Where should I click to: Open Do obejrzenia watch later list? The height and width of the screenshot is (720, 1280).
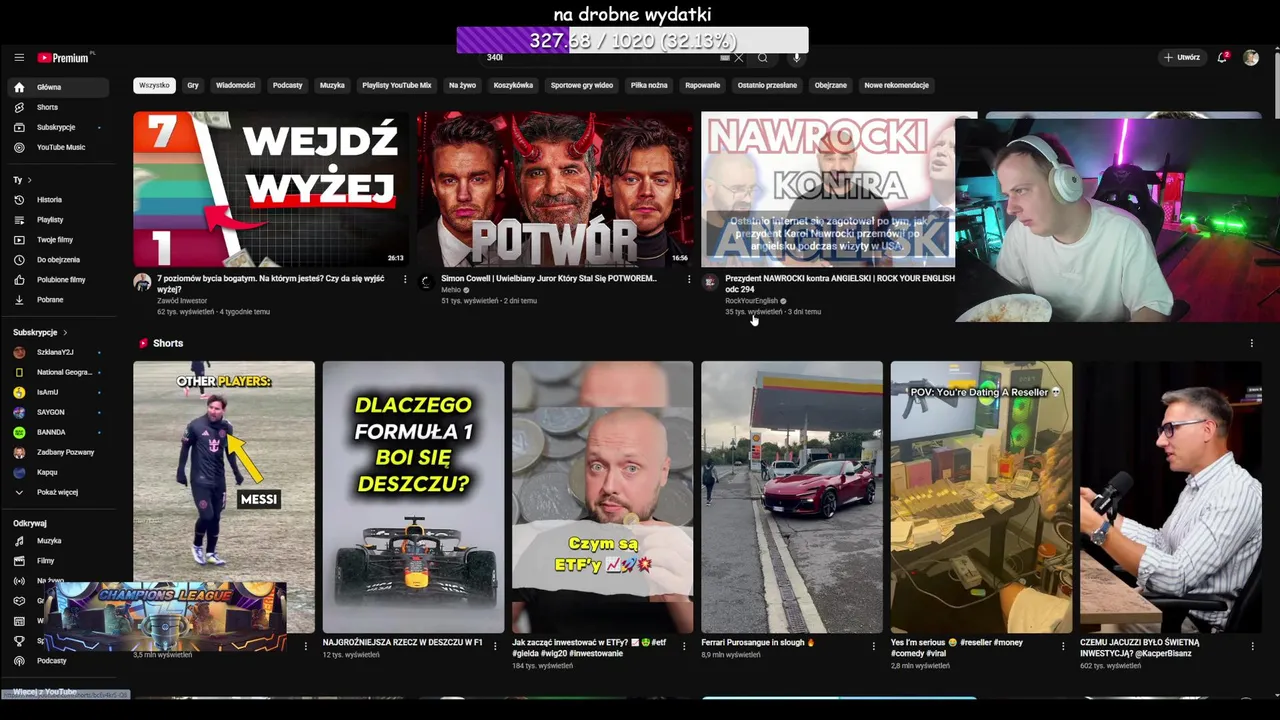[x=60, y=260]
